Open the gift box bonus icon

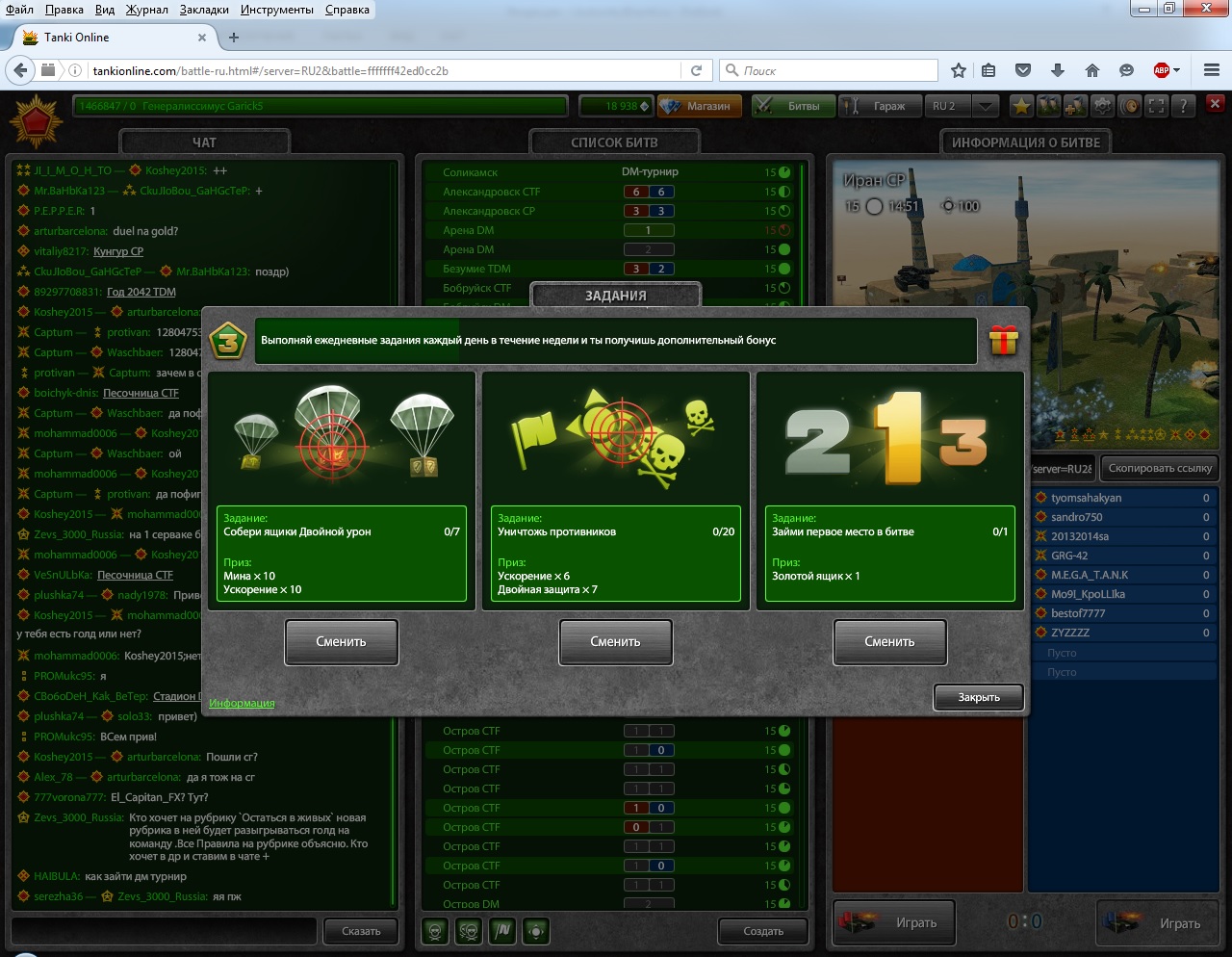point(1003,340)
